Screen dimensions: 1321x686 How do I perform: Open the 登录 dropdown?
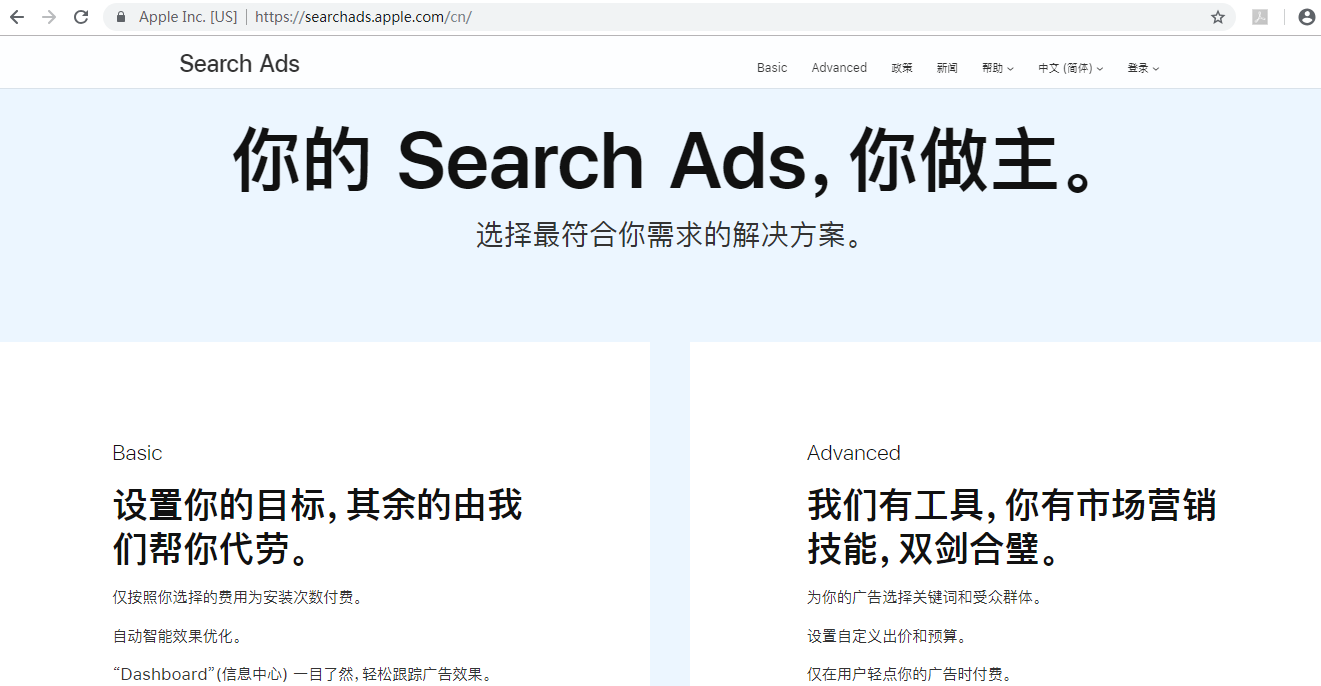(x=1142, y=68)
